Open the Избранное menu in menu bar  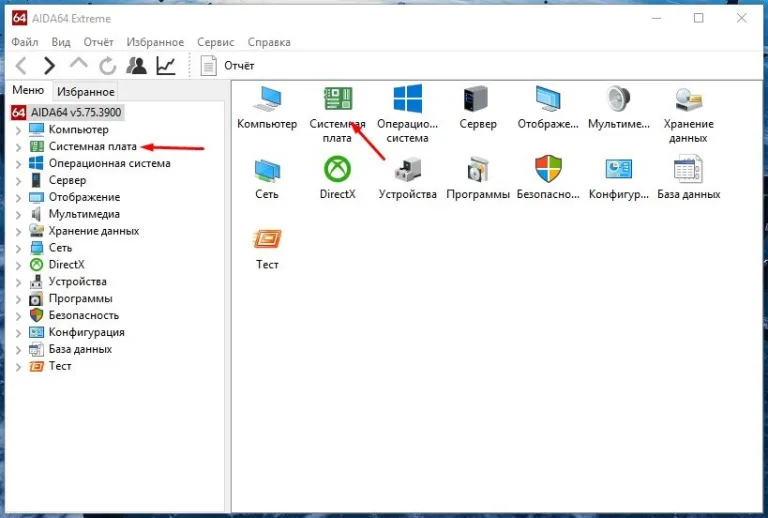[x=155, y=42]
